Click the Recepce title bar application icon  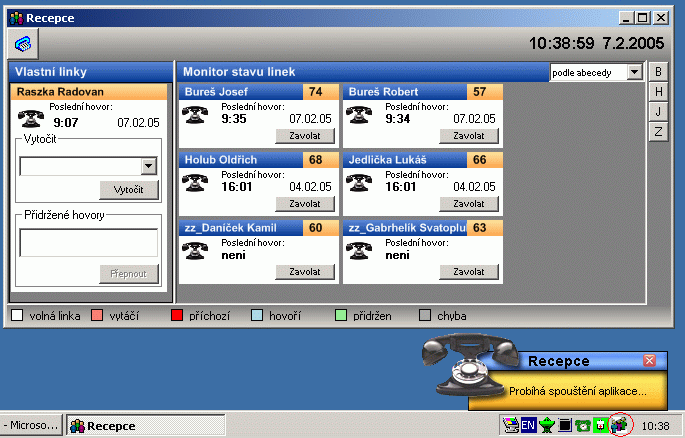click(17, 18)
